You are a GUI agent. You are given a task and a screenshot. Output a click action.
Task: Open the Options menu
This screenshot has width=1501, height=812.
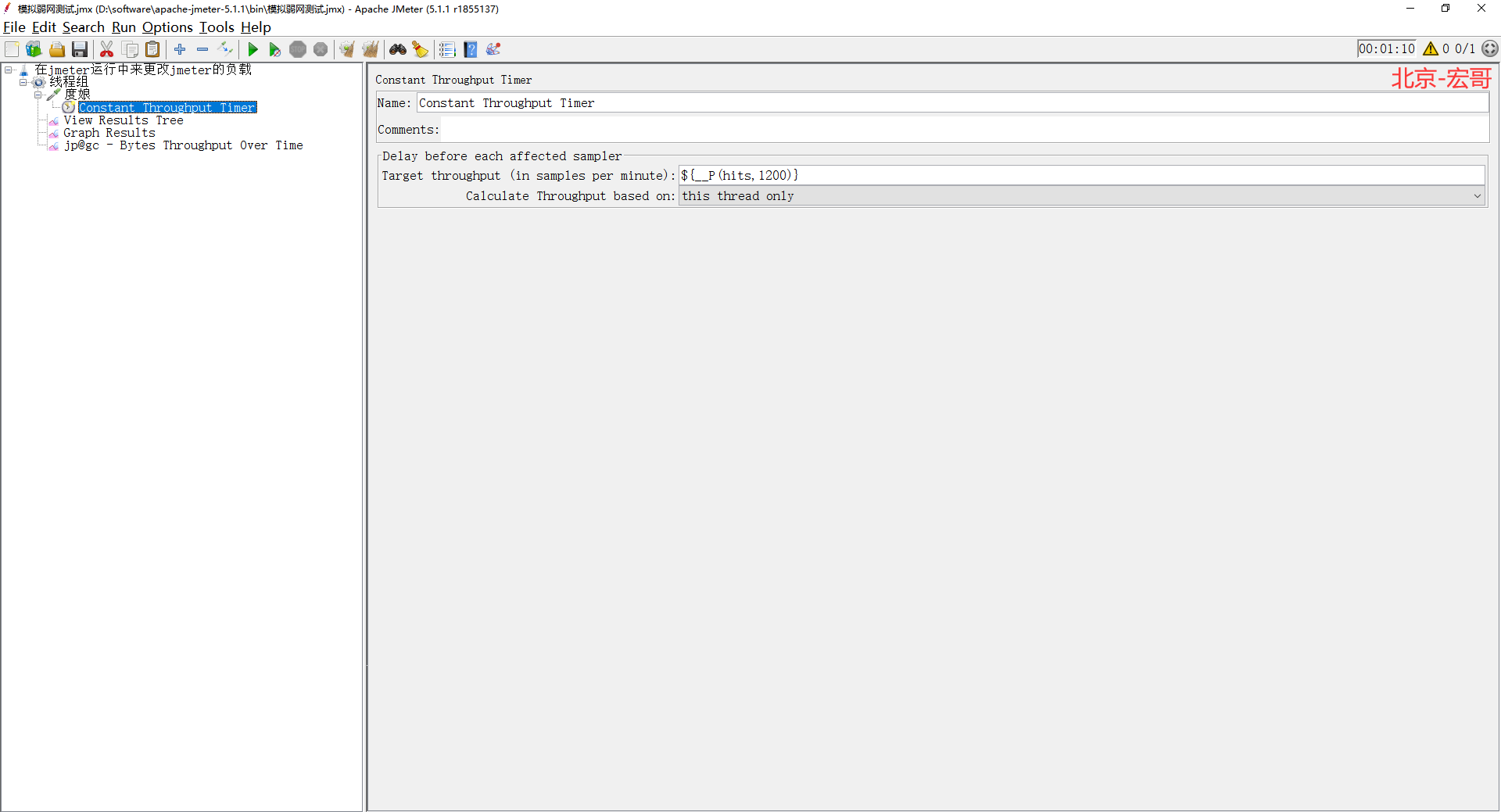[167, 27]
